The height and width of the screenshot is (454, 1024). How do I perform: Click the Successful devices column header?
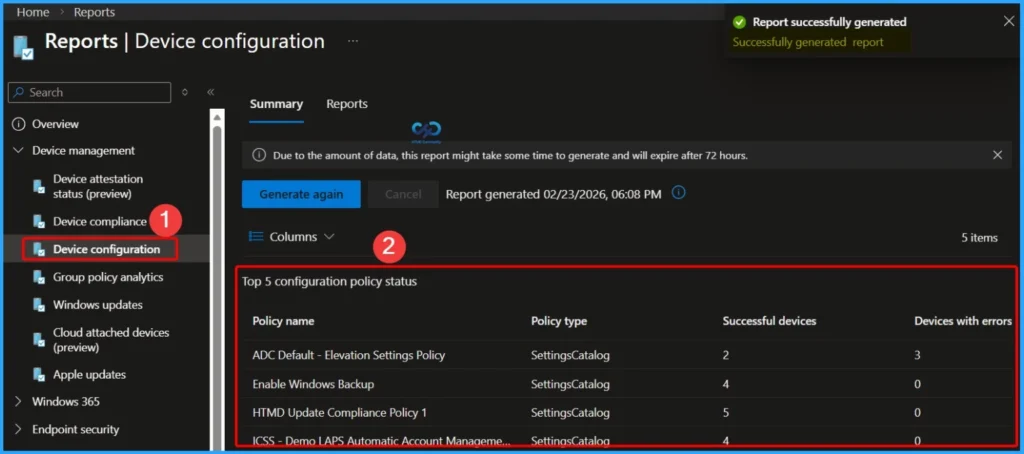(769, 321)
